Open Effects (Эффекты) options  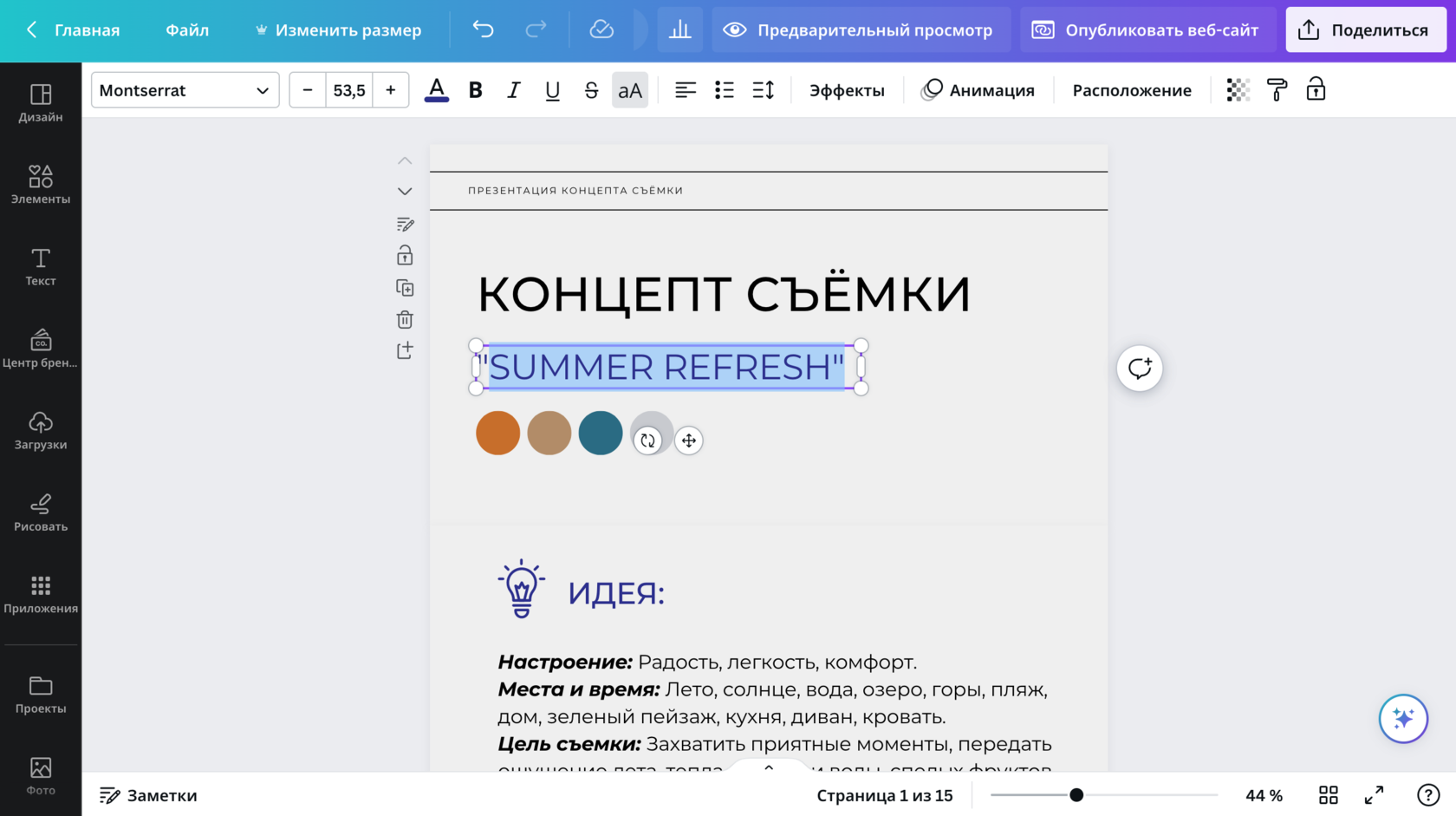pyautogui.click(x=847, y=90)
